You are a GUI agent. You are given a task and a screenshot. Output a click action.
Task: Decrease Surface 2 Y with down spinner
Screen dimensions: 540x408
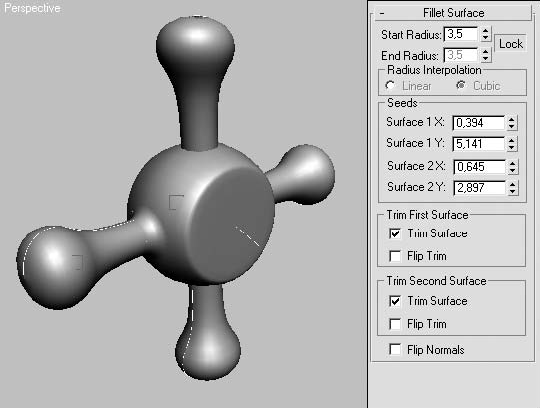coord(512,191)
